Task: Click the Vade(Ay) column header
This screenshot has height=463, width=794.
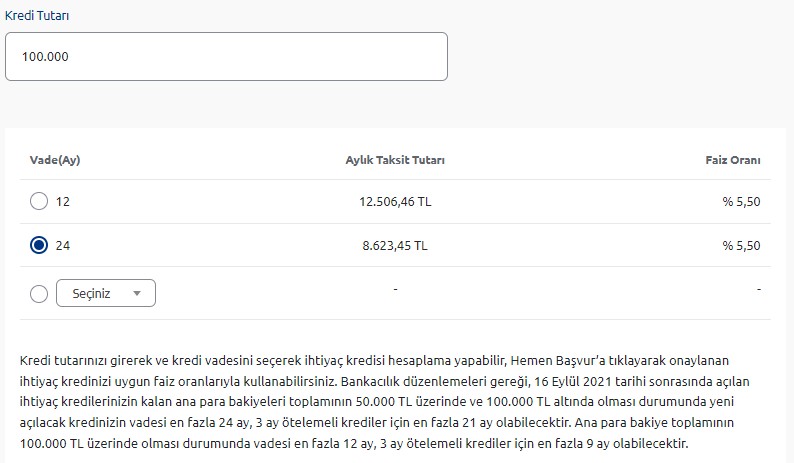Action: point(55,160)
